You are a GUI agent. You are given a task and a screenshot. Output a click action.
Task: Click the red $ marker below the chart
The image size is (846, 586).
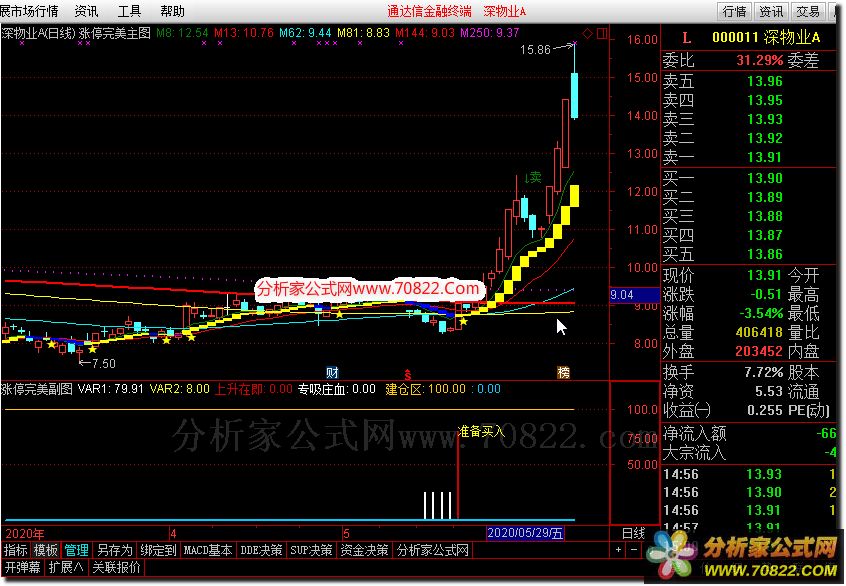pos(408,374)
